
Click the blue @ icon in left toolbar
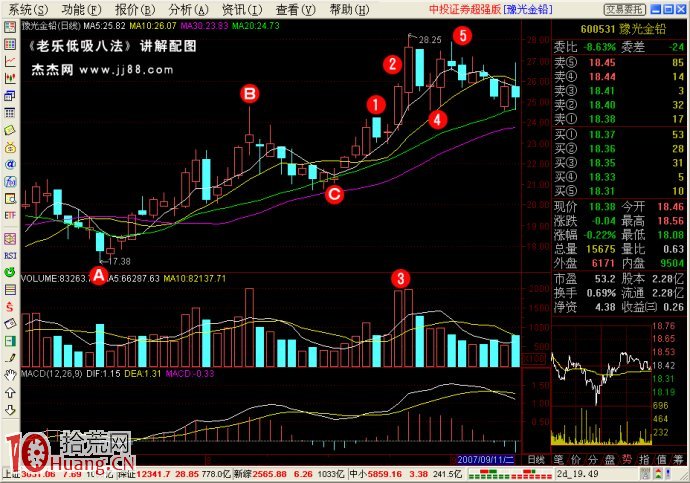10,164
